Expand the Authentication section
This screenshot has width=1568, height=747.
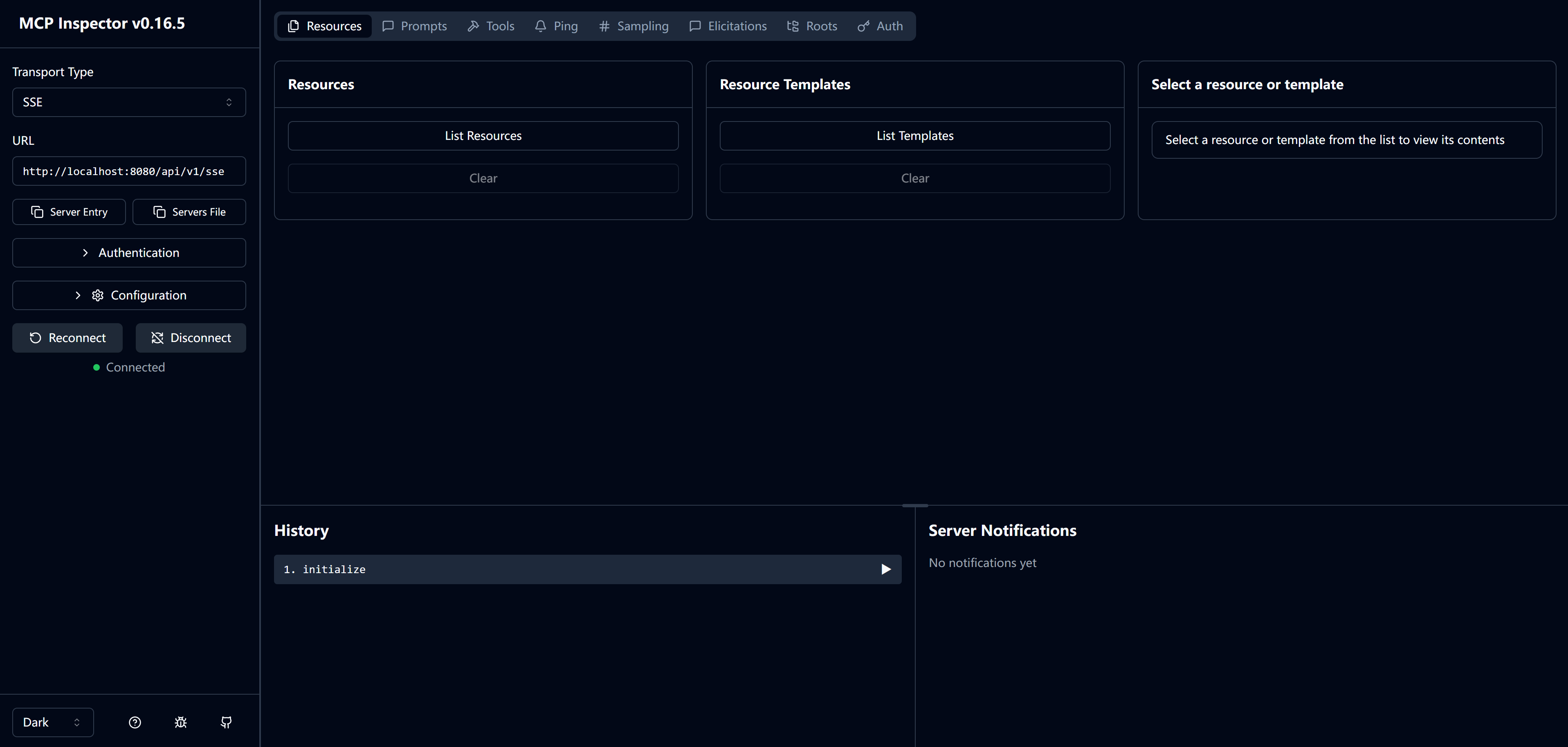[129, 253]
